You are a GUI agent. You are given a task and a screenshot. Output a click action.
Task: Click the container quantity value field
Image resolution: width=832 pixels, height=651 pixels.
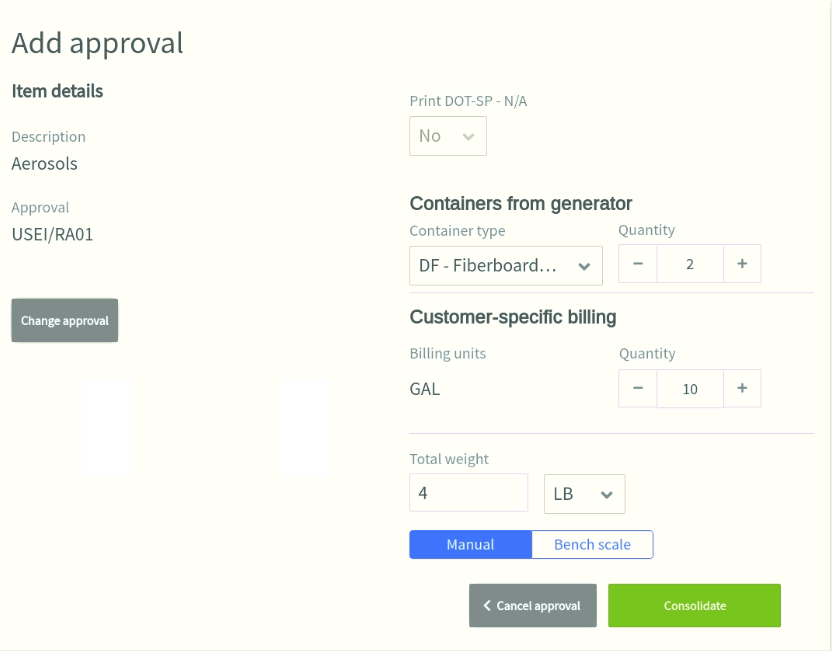pos(690,264)
